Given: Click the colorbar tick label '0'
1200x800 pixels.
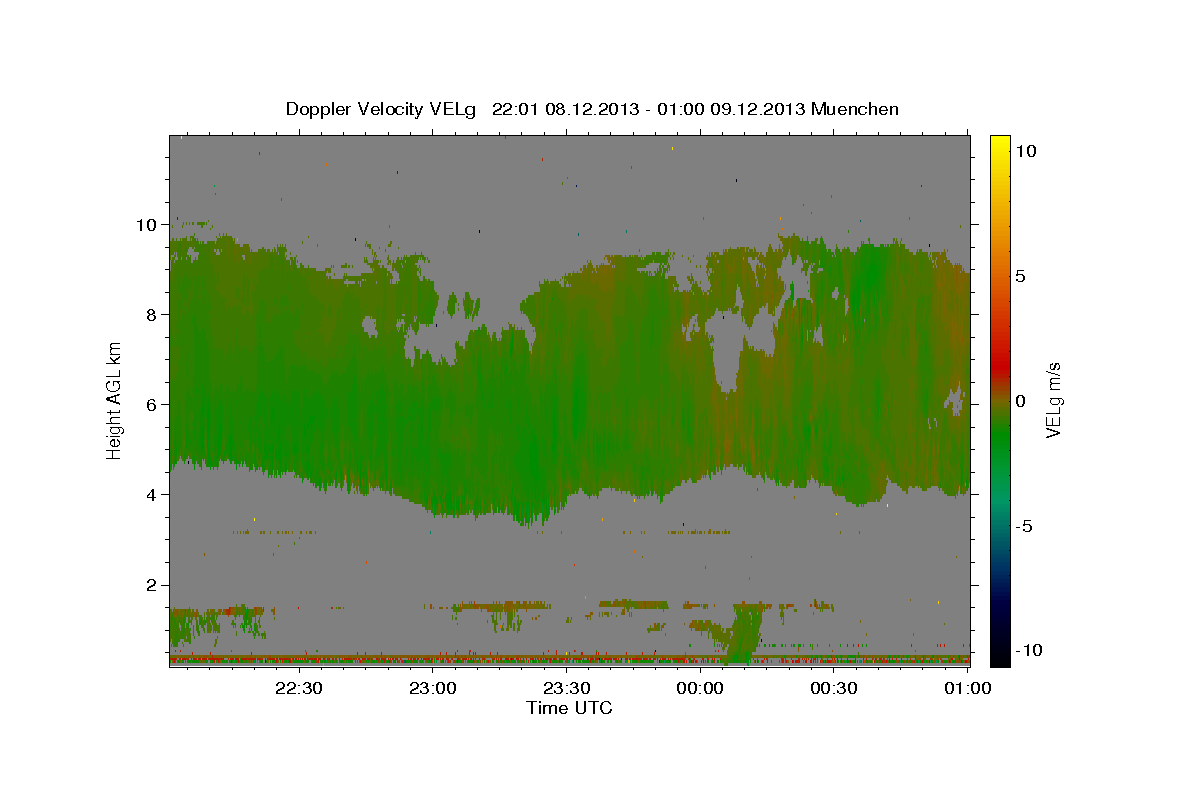Looking at the screenshot, I should 1021,401.
